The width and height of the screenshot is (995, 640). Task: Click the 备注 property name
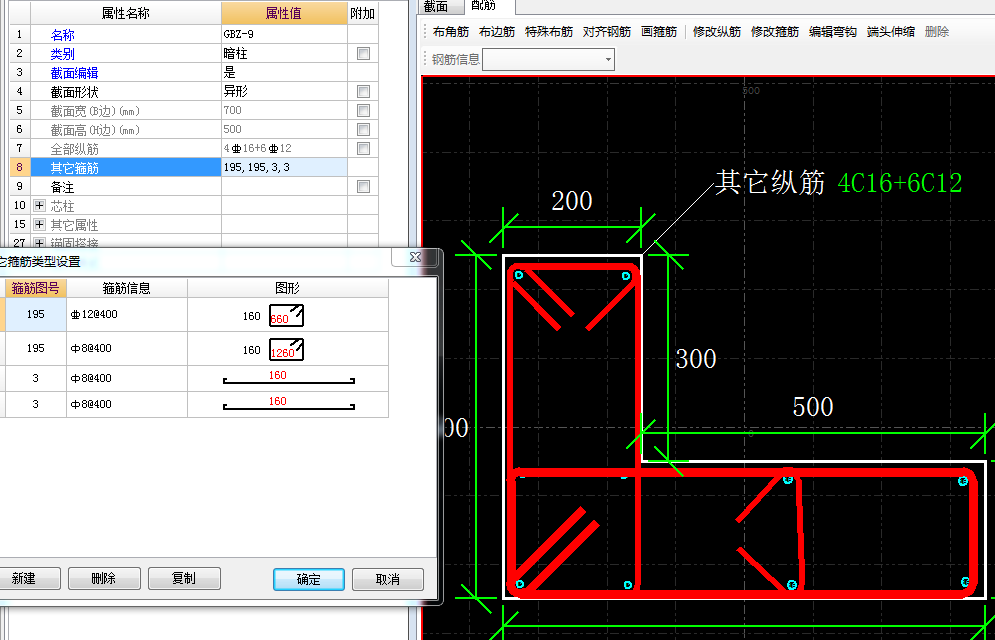click(62, 187)
